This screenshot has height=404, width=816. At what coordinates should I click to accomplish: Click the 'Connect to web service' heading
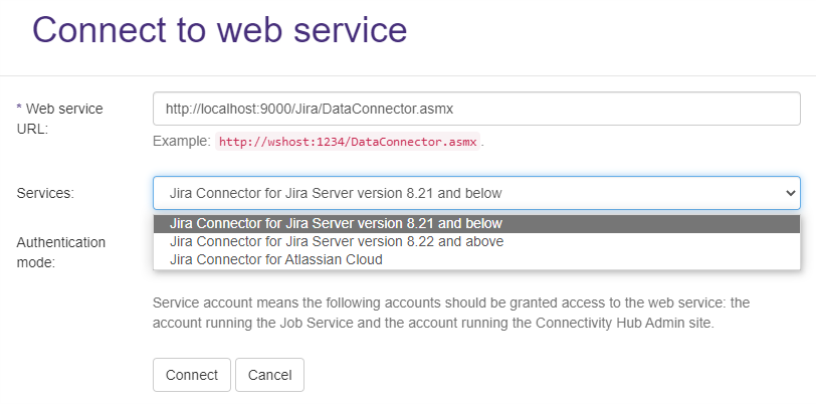tap(220, 29)
